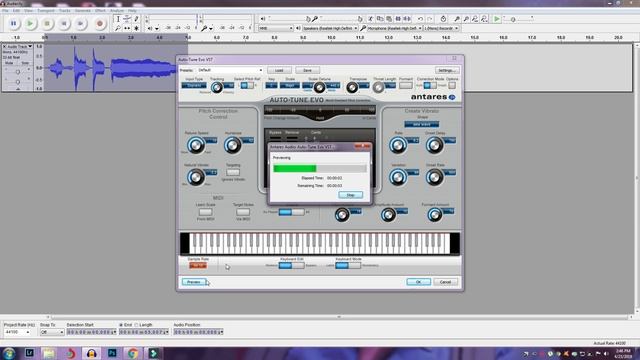Select the End radio button
The height and width of the screenshot is (360, 640).
coord(121,325)
